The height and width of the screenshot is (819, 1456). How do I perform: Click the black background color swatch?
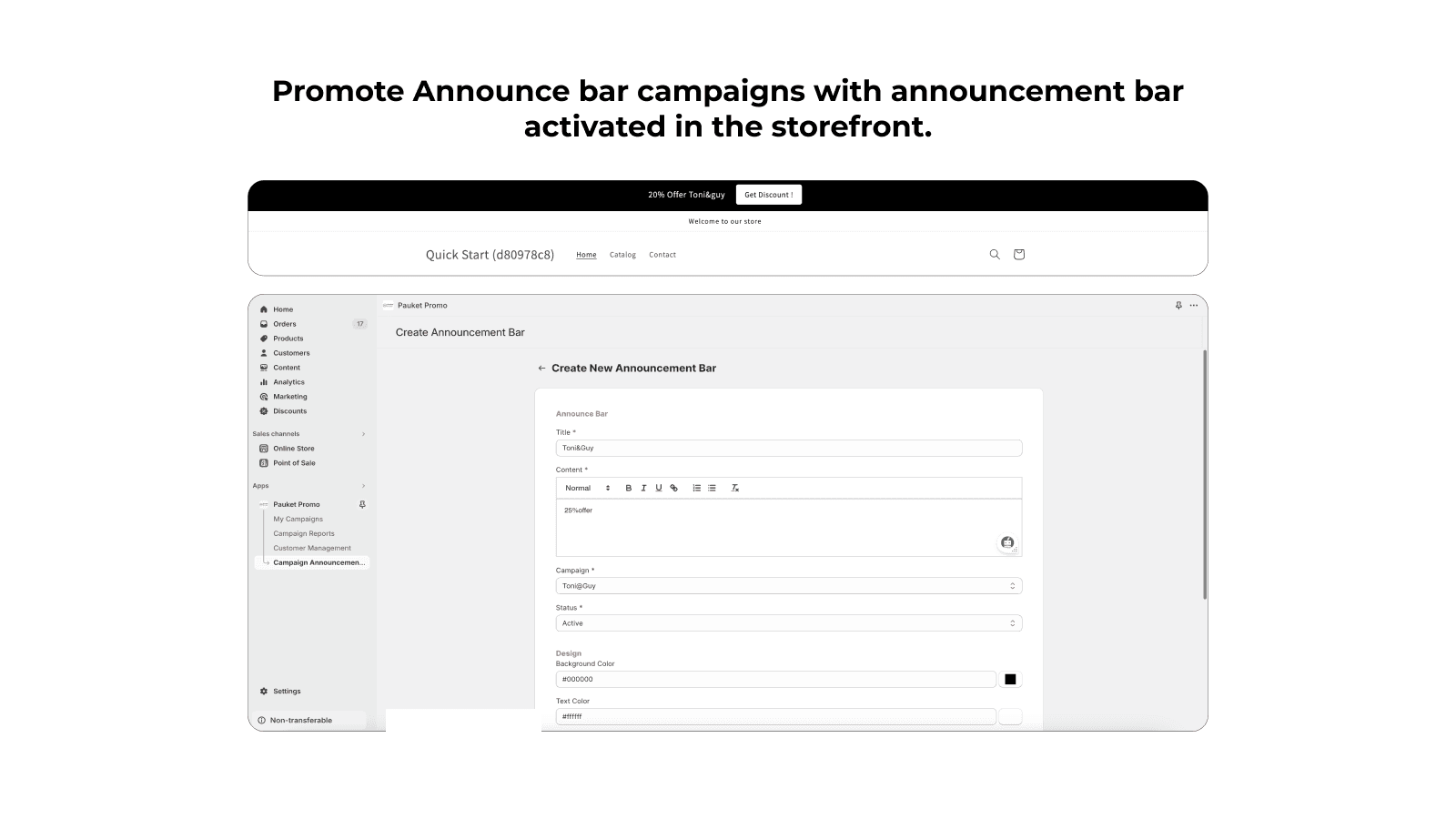pyautogui.click(x=1010, y=680)
